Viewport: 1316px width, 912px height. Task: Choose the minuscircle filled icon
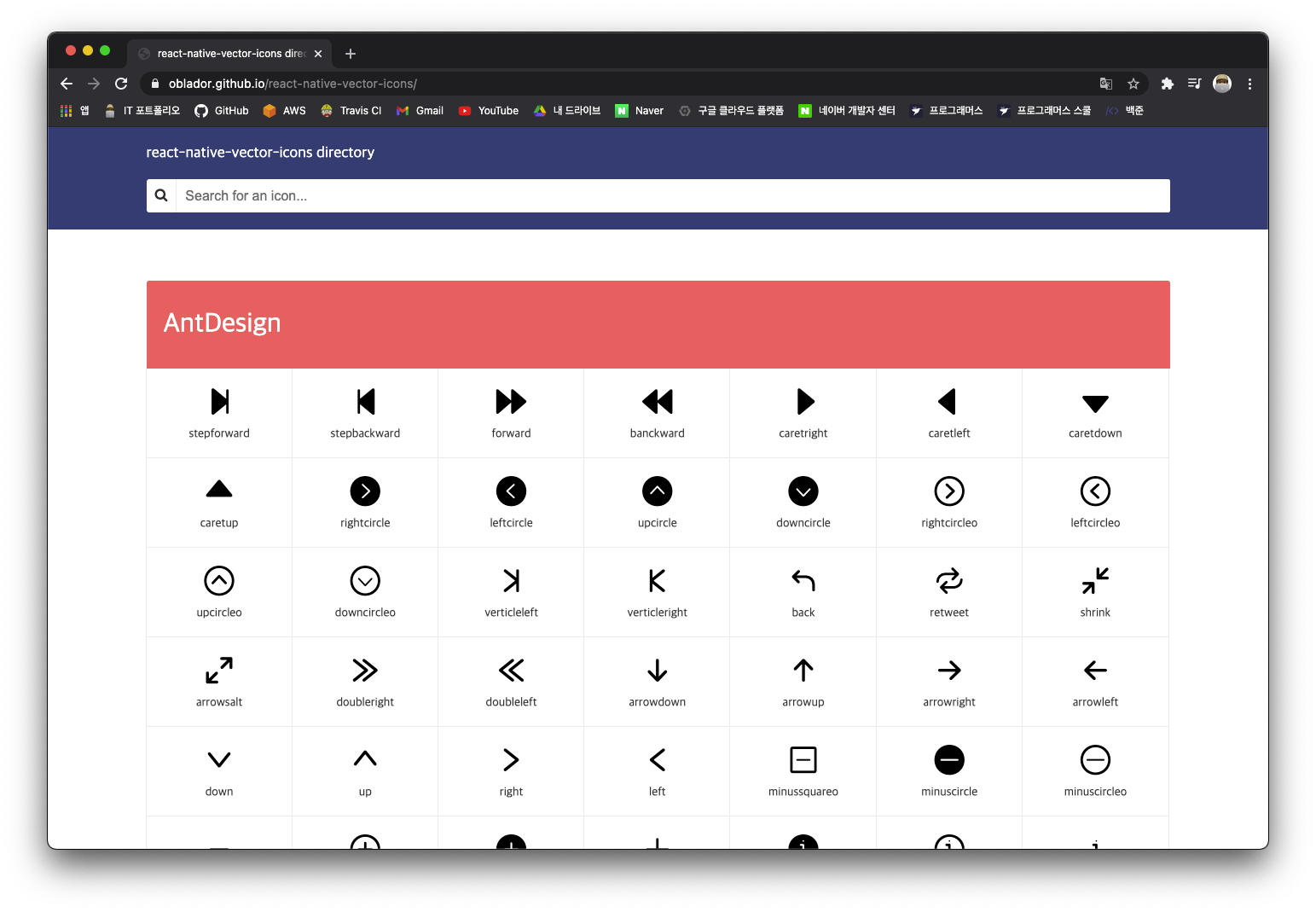click(x=949, y=759)
